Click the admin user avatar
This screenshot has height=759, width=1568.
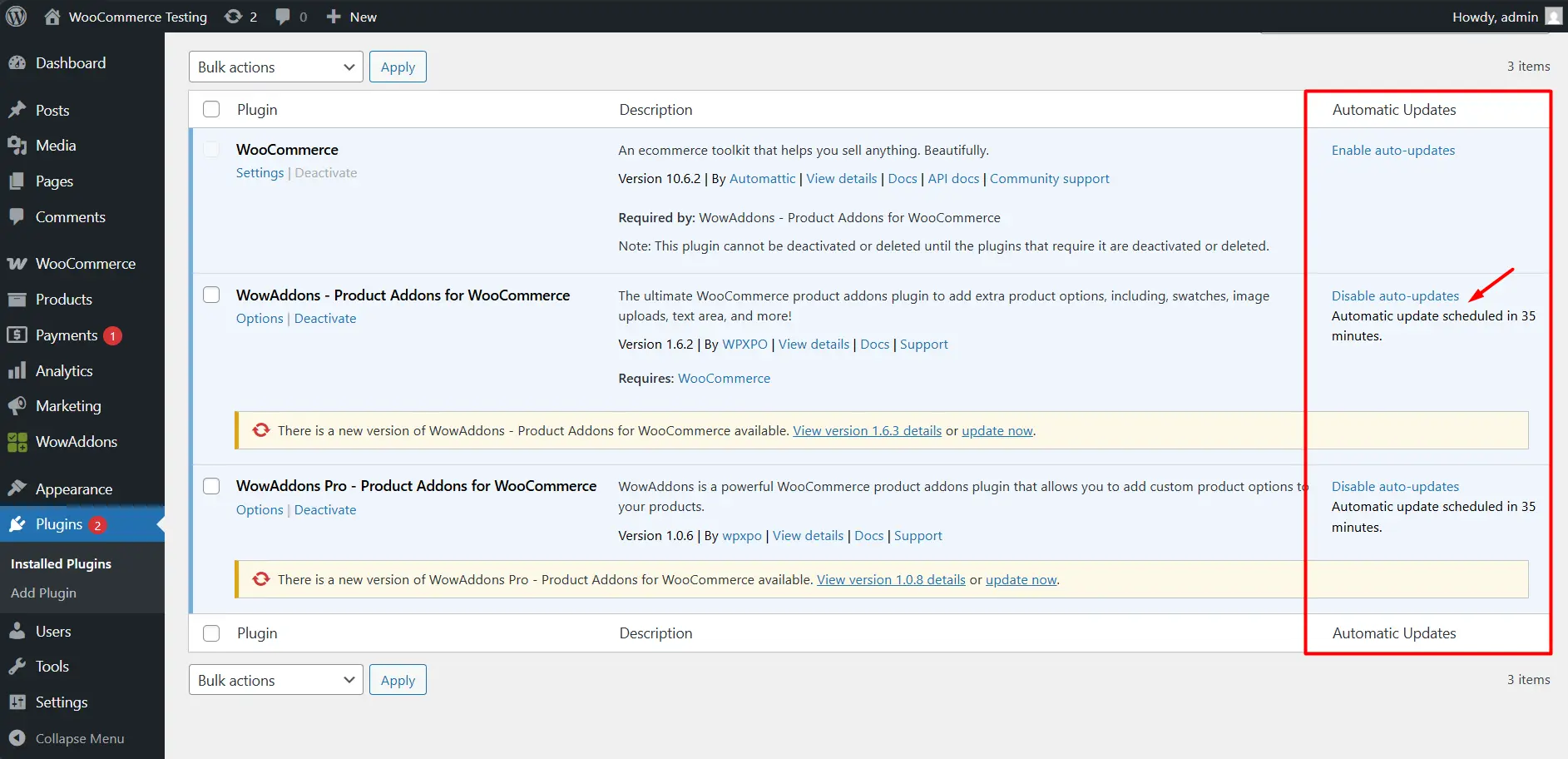pos(1553,17)
